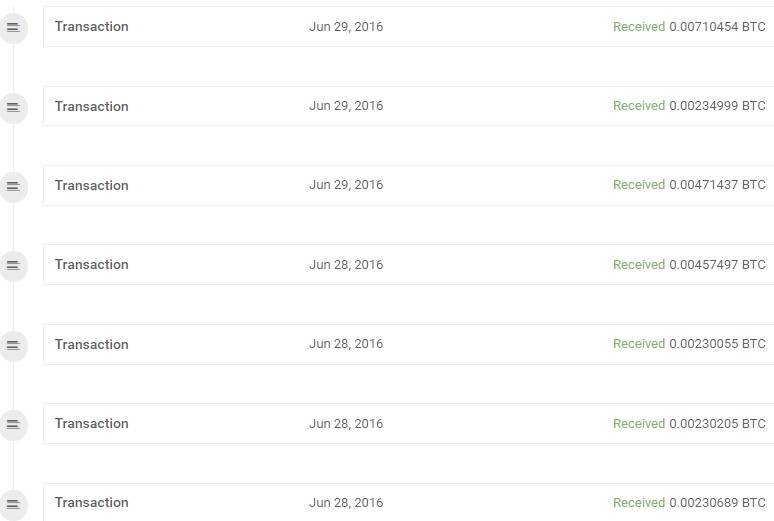
Task: Click the Received 0.00471437 BTC amount
Action: point(689,185)
